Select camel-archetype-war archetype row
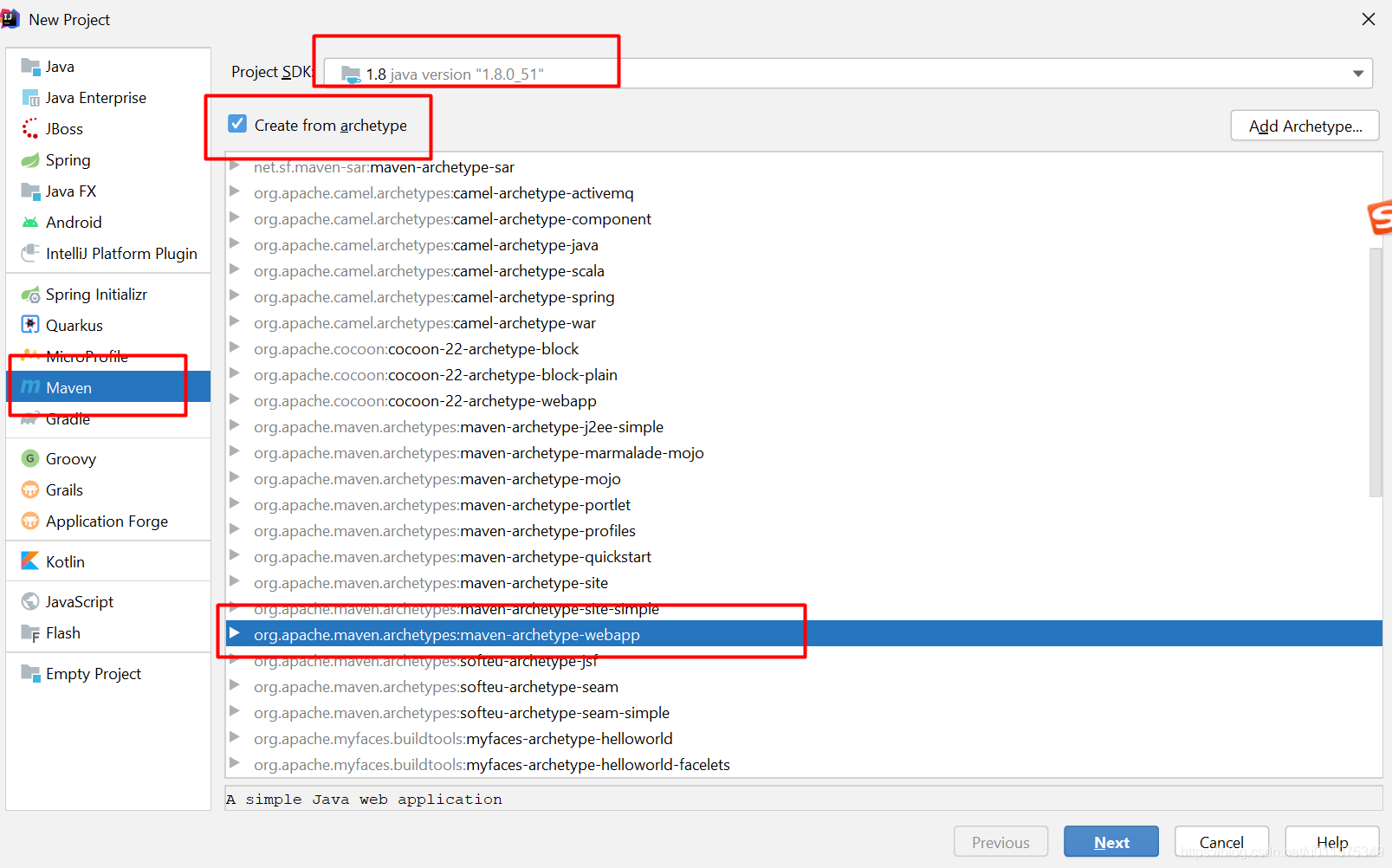 [803, 322]
